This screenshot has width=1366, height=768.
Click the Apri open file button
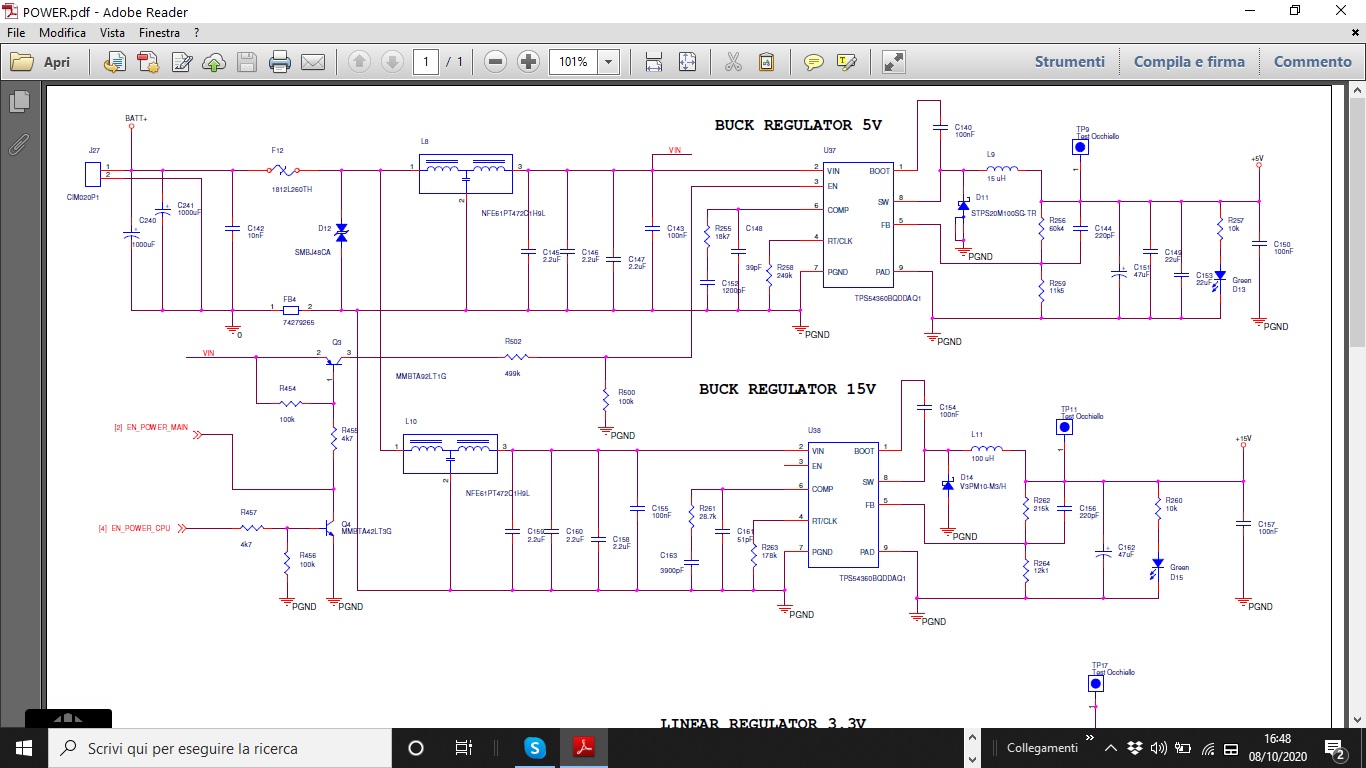(41, 62)
